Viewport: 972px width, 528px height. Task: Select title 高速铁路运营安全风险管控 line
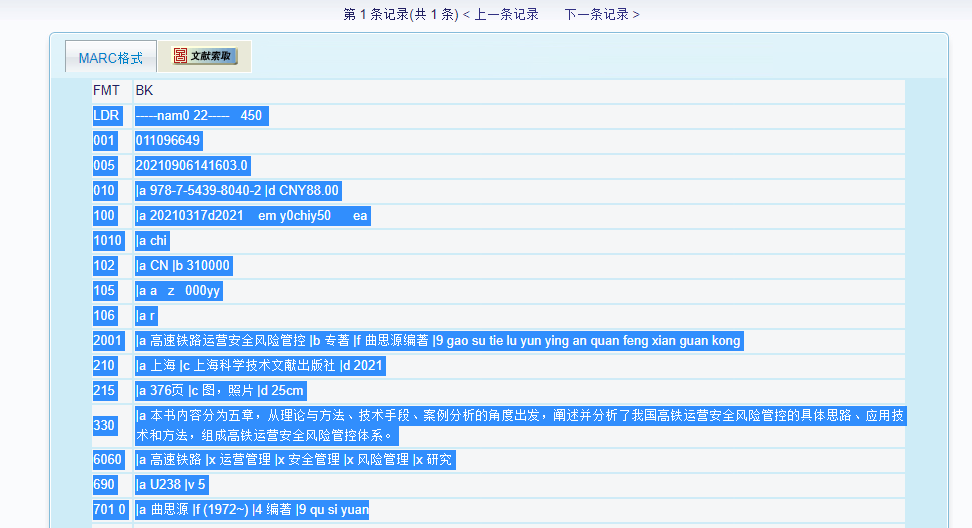coord(439,340)
